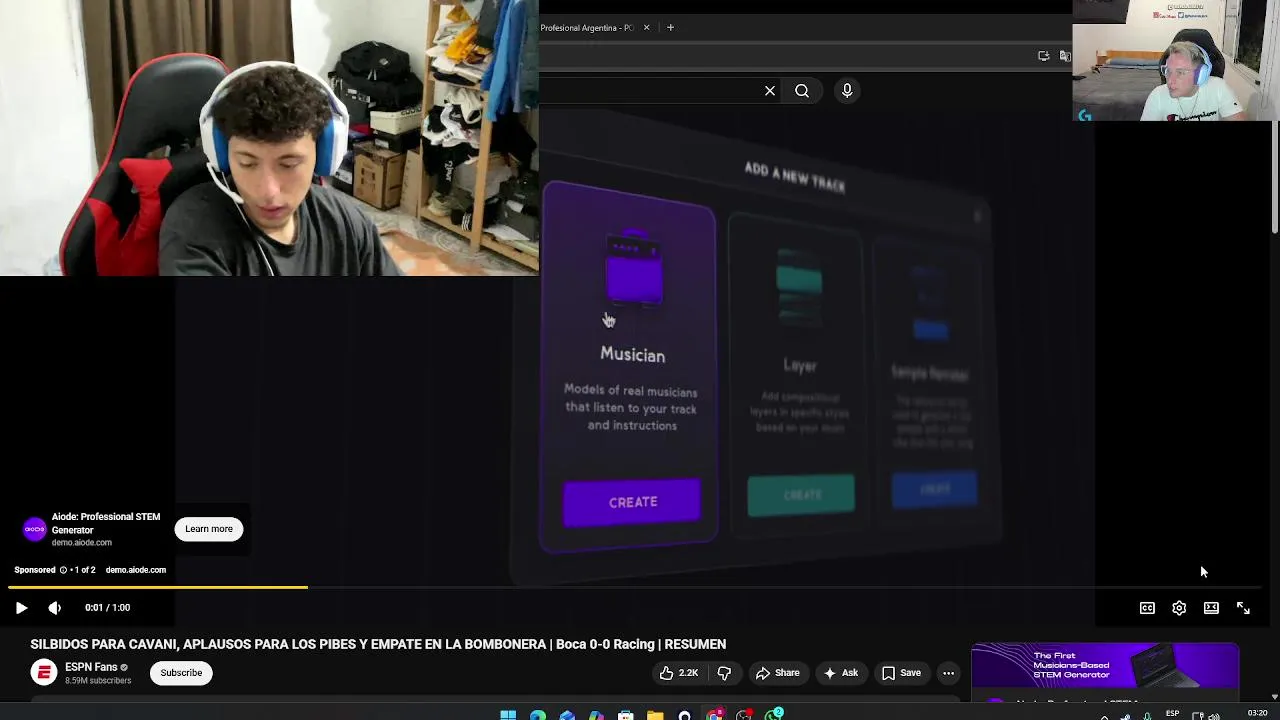
Task: Click the YouTube search magnifier button
Action: point(802,91)
